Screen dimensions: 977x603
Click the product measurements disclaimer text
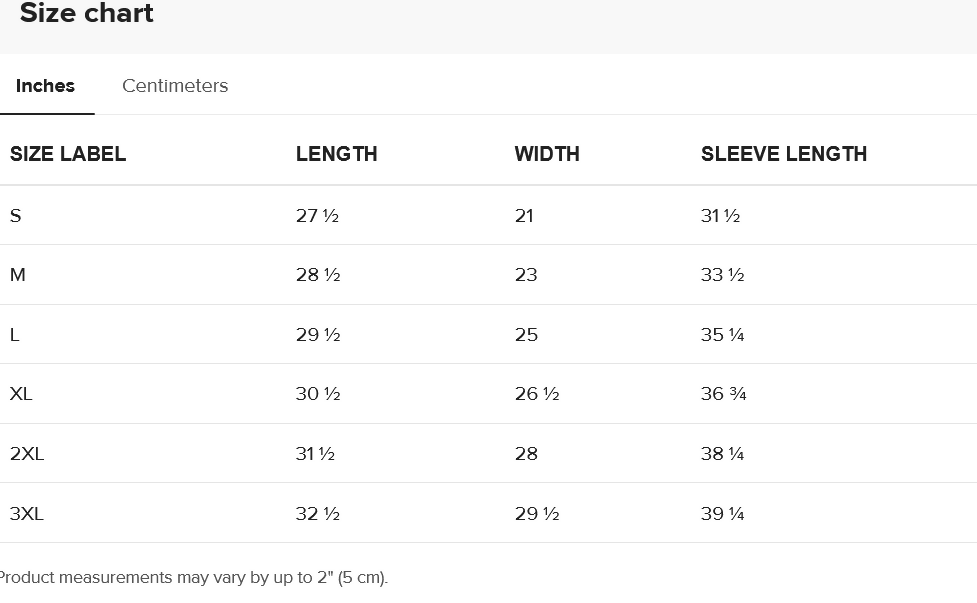tap(193, 577)
